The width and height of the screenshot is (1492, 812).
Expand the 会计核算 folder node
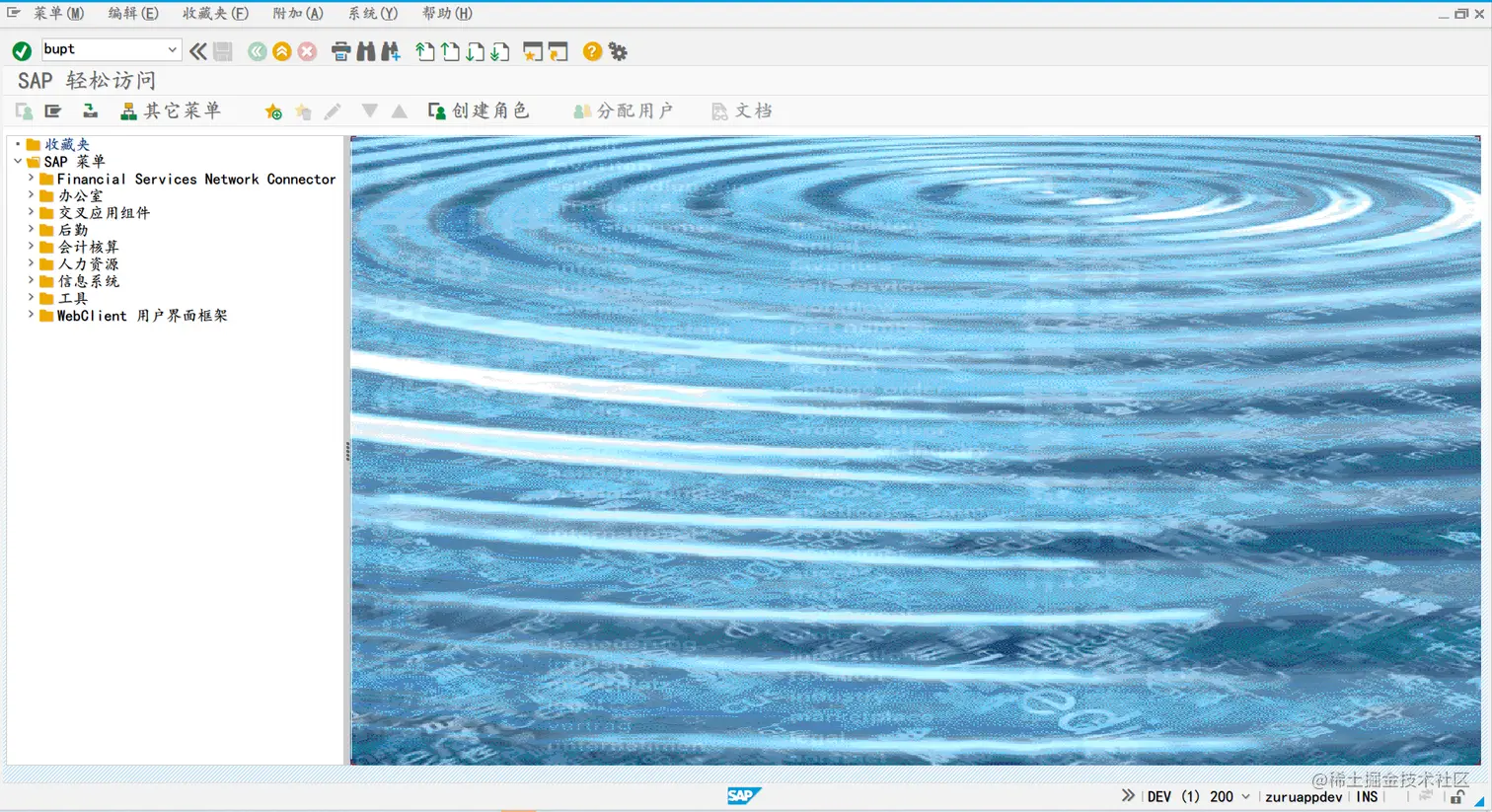(32, 247)
